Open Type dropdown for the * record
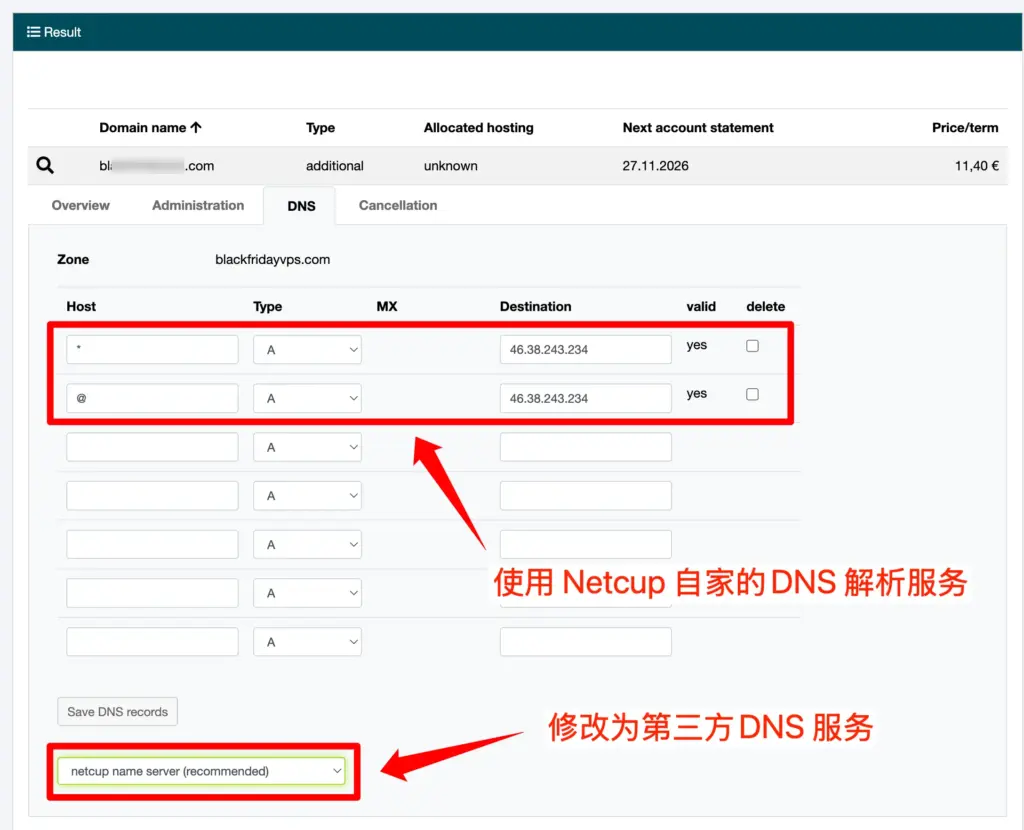 pyautogui.click(x=307, y=349)
